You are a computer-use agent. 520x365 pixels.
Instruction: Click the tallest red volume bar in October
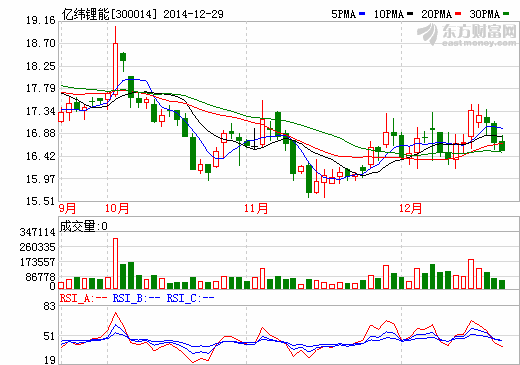[x=115, y=263]
